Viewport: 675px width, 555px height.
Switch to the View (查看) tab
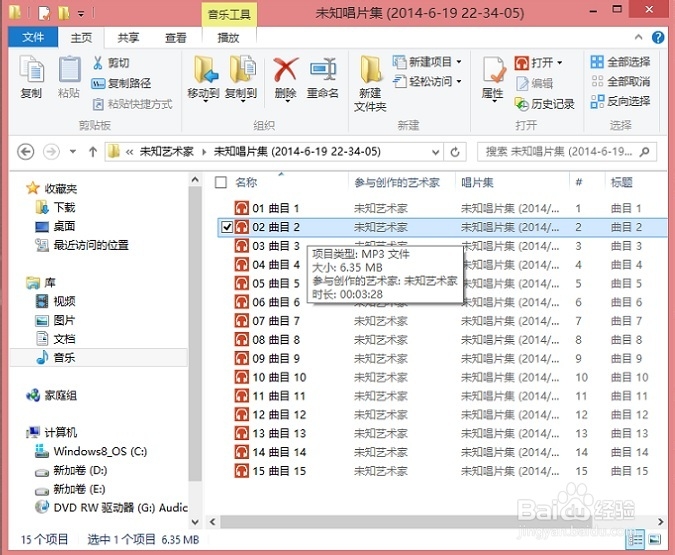tap(176, 38)
